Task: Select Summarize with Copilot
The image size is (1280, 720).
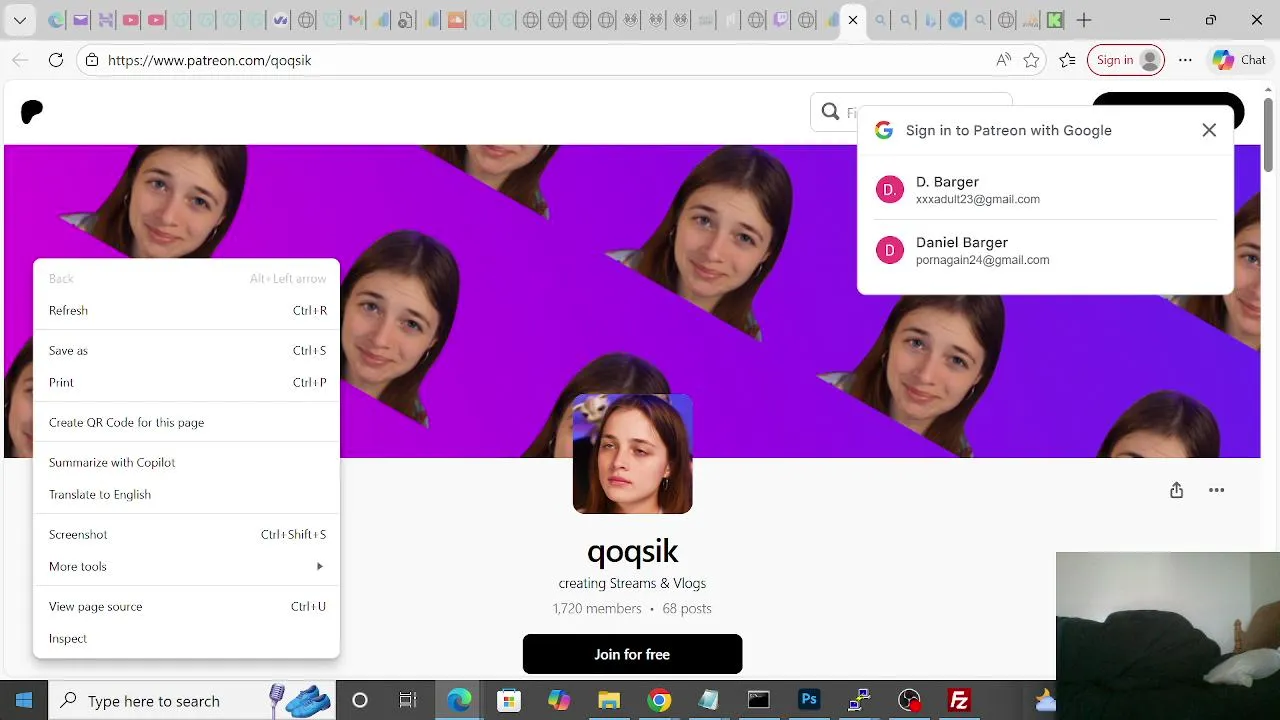Action: [186, 462]
